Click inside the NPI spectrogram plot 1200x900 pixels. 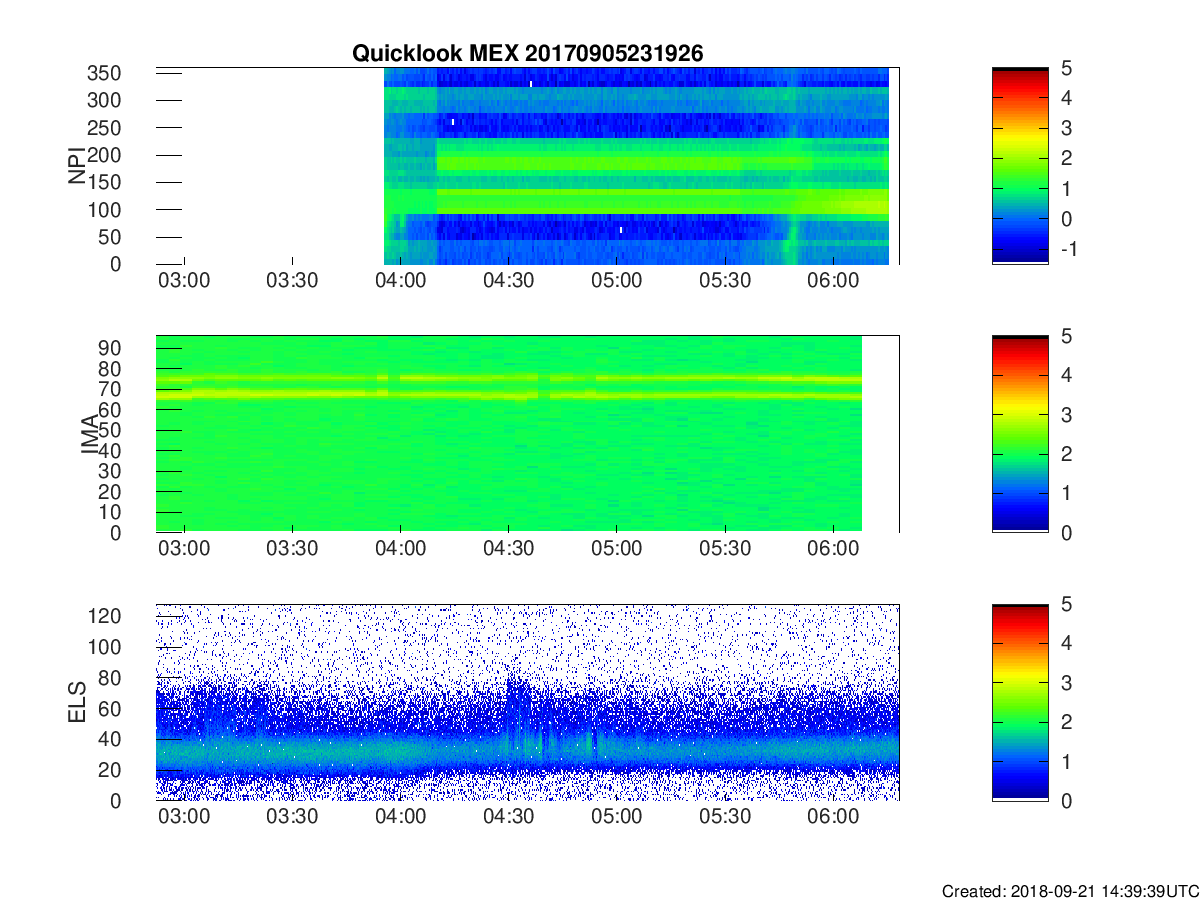tap(527, 165)
